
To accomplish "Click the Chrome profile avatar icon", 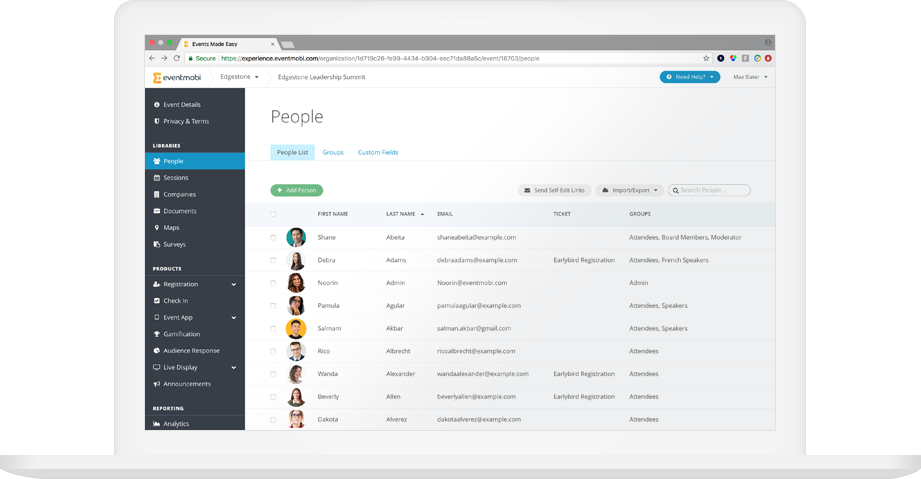I will pos(768,42).
